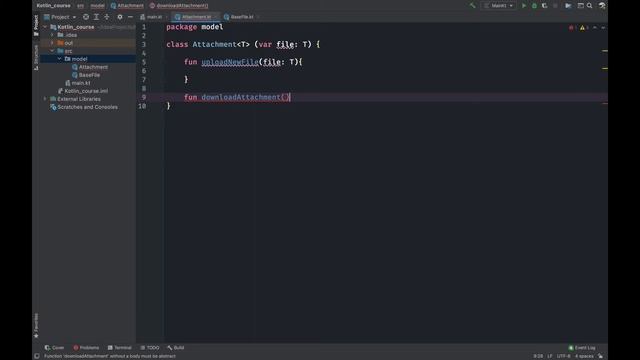This screenshot has width=640, height=360.
Task: Open the Build tool window button
Action: click(176, 348)
